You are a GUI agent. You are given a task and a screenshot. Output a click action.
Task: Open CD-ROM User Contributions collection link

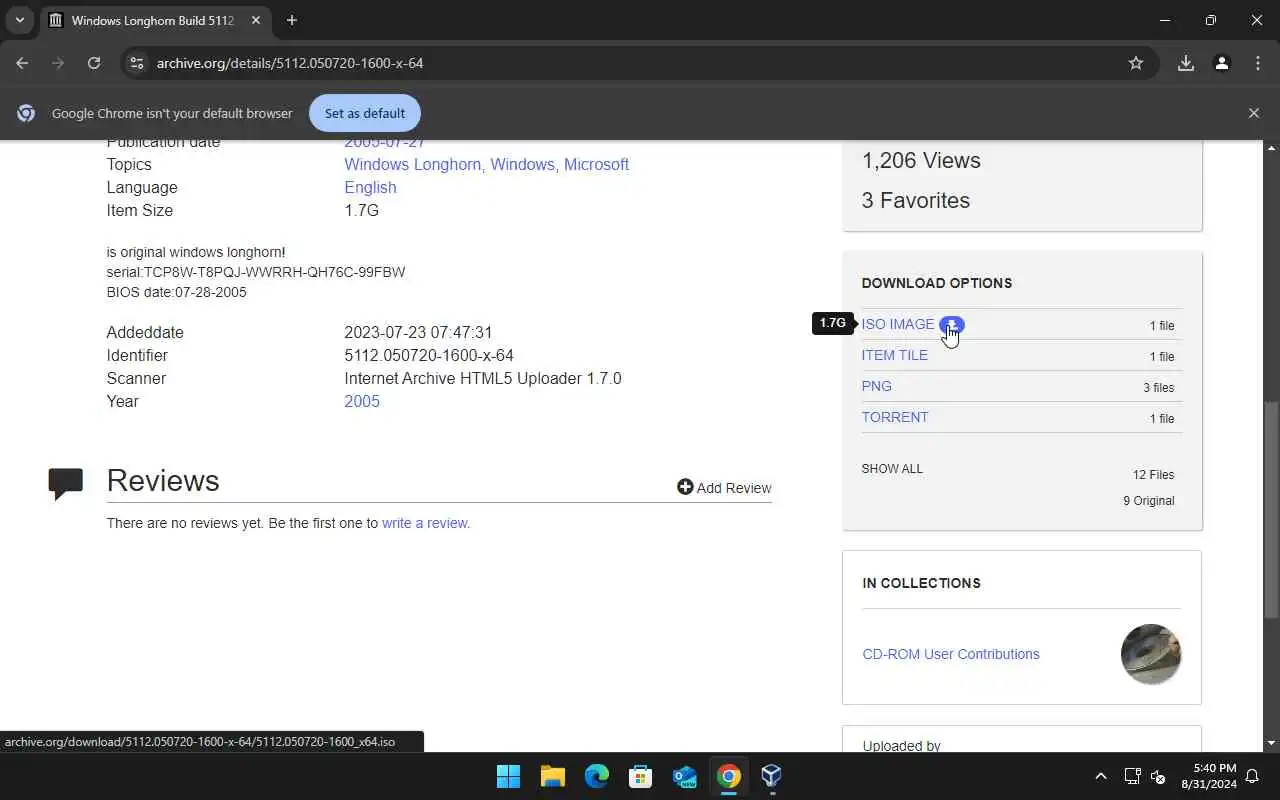951,654
